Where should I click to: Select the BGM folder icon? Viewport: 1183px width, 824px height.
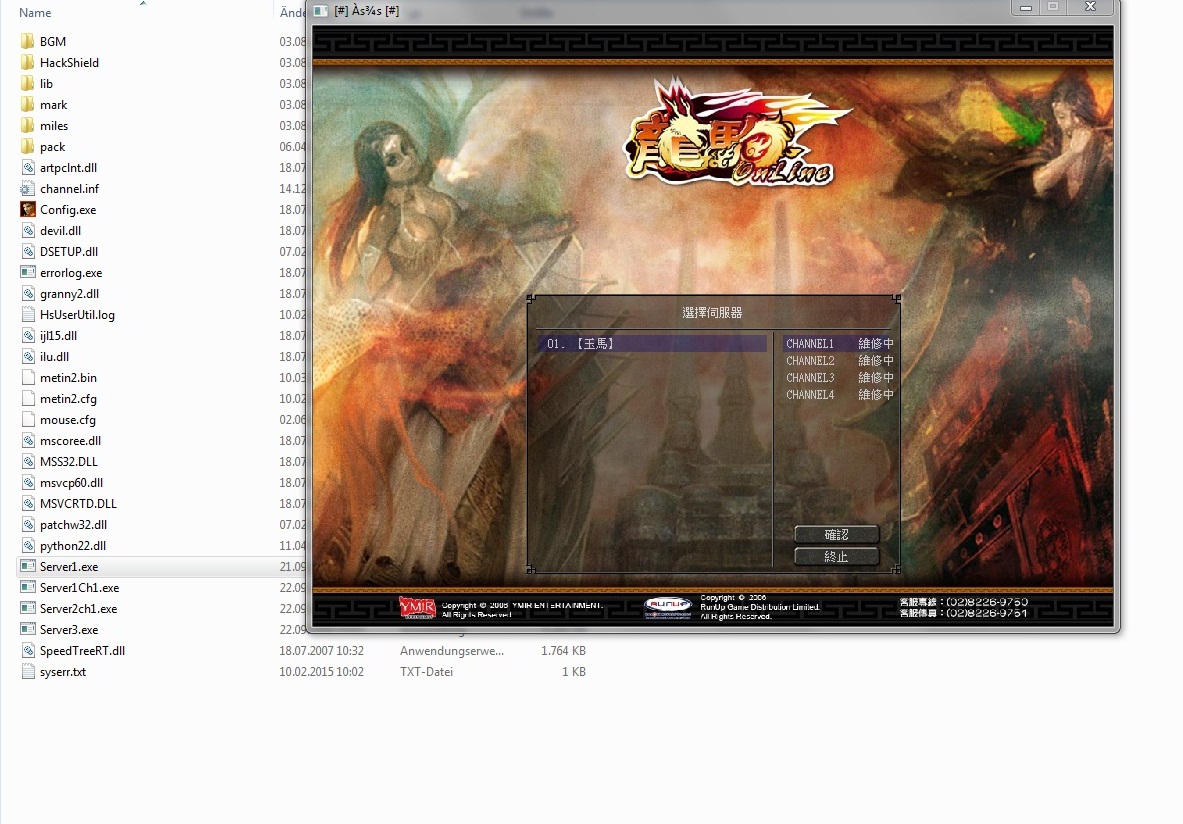(x=28, y=42)
